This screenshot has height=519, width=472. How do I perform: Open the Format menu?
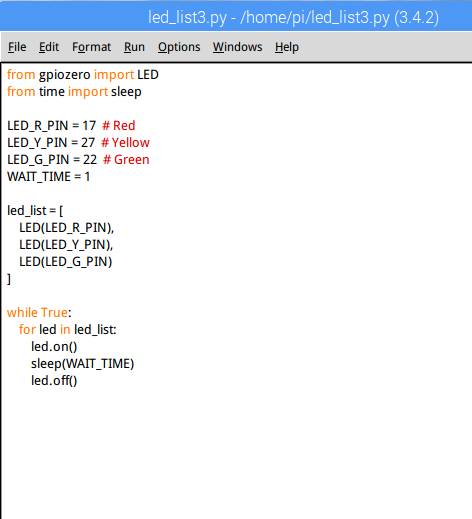[91, 47]
